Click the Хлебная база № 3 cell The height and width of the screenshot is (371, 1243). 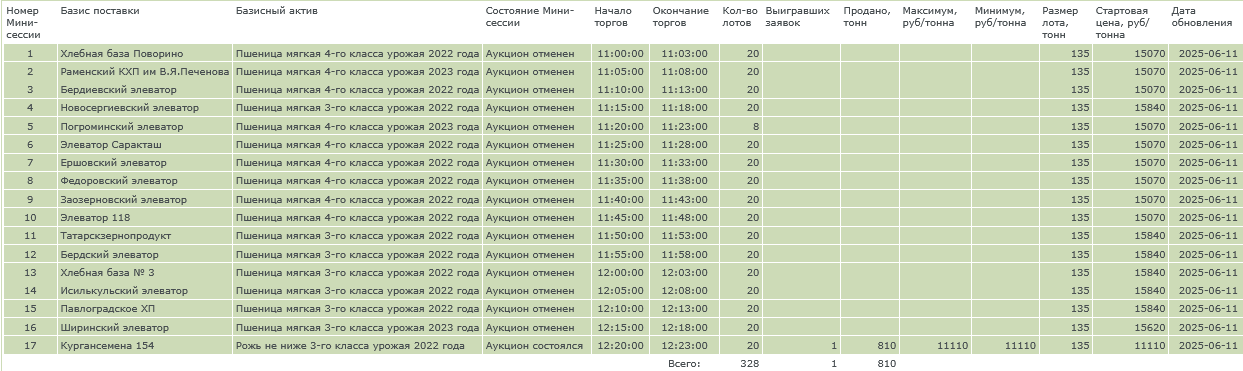[x=144, y=273]
